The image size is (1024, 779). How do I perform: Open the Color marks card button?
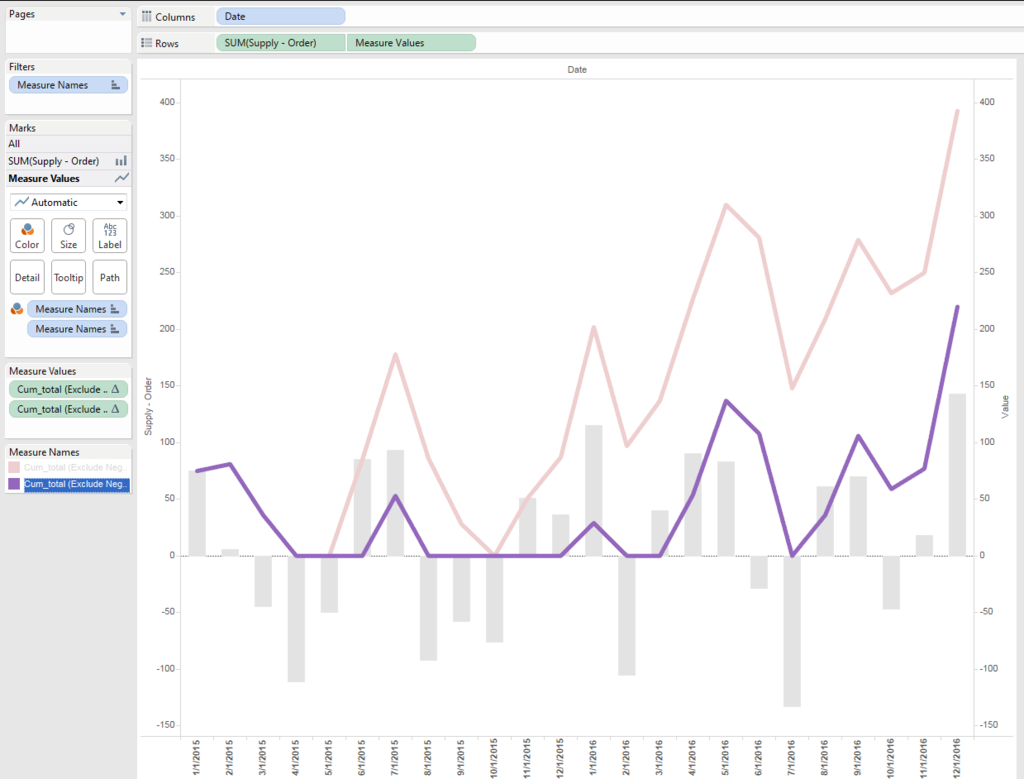[27, 236]
